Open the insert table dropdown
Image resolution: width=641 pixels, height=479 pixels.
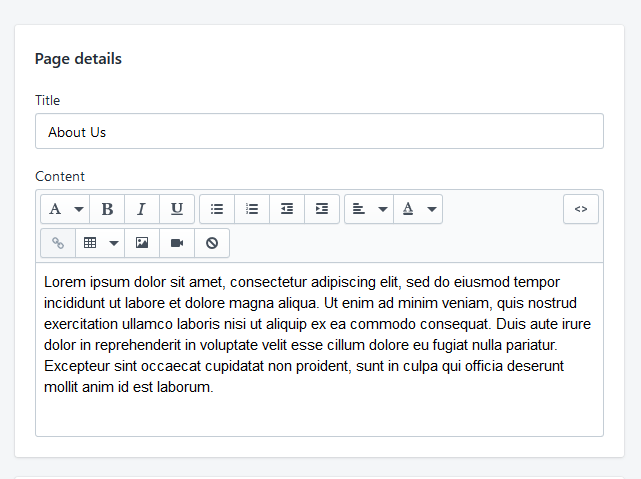[x=100, y=243]
